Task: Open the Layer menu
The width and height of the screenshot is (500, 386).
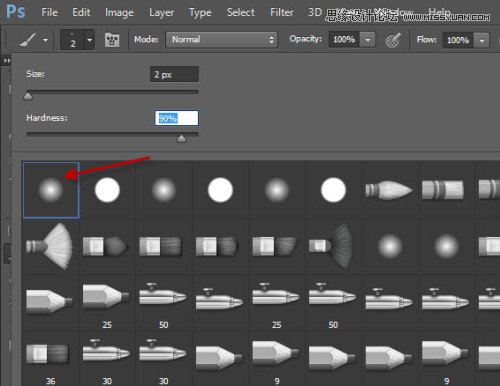Action: click(161, 13)
